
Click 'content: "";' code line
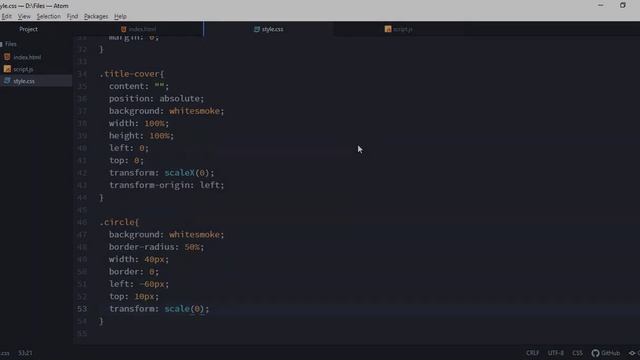pyautogui.click(x=139, y=86)
